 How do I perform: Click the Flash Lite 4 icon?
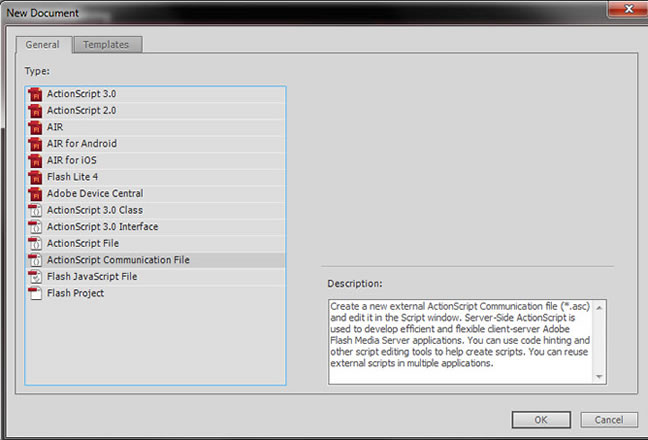pos(35,177)
